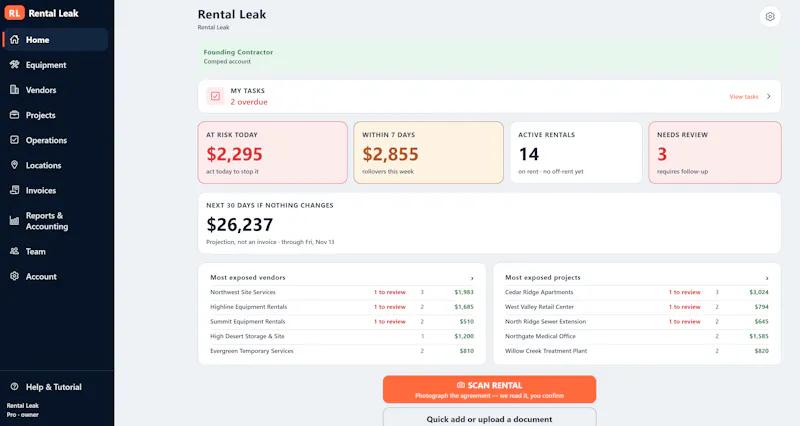
Task: Select Vendors in the sidebar
Action: click(55, 90)
